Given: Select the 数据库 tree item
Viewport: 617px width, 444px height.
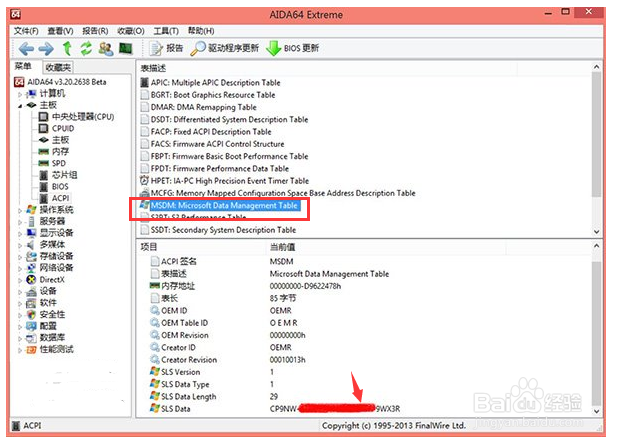Looking at the screenshot, I should [46, 338].
